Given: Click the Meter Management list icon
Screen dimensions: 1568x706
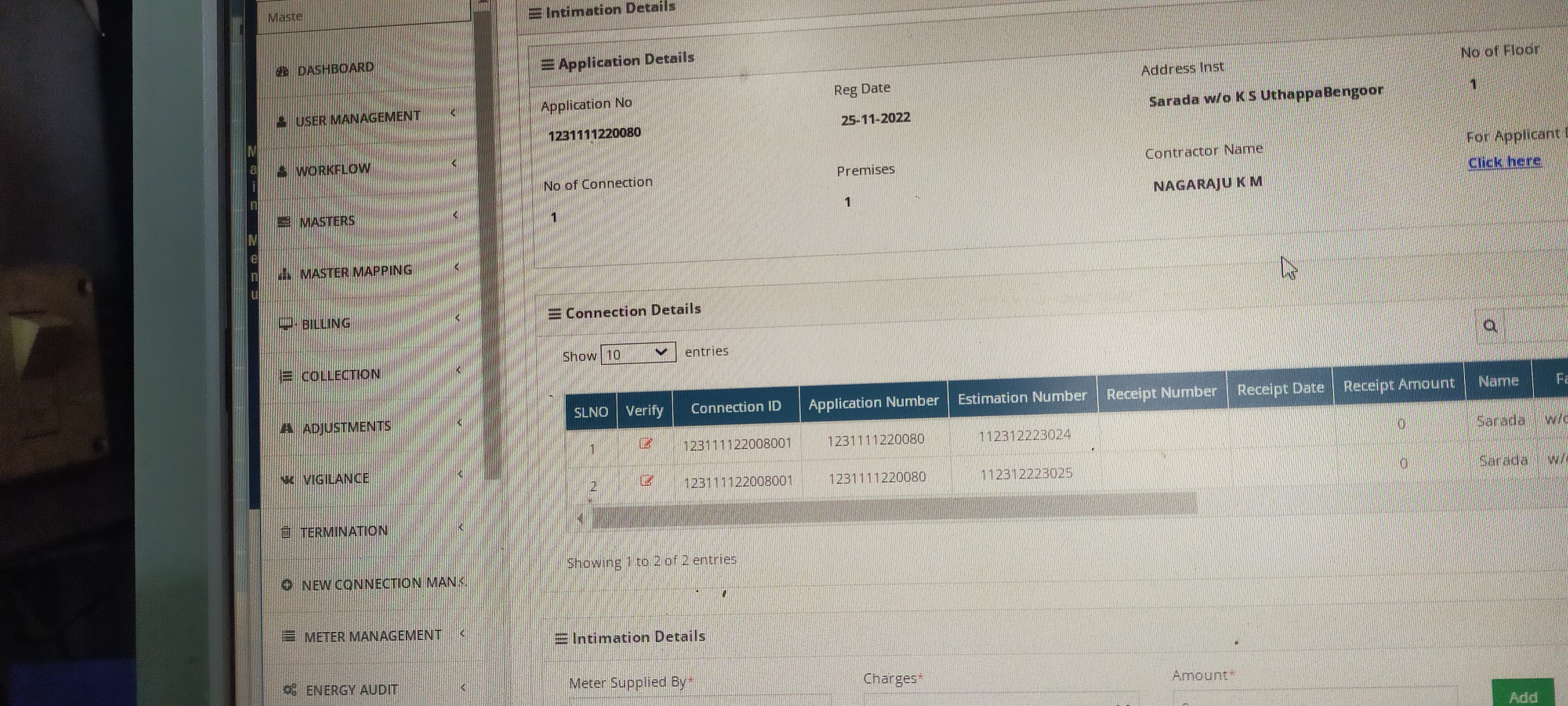Looking at the screenshot, I should [289, 637].
